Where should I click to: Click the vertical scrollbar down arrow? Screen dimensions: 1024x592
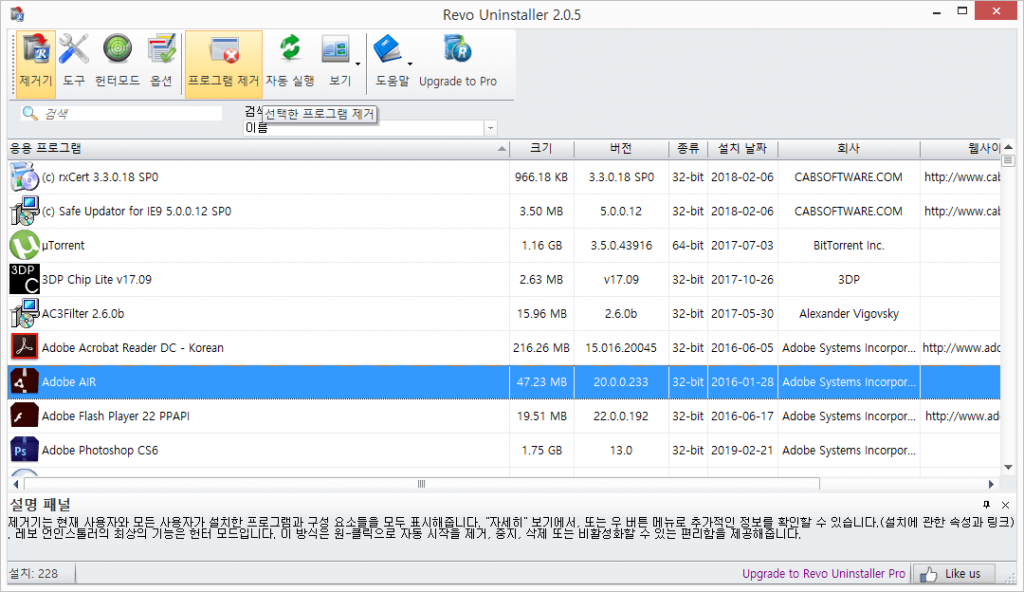click(1008, 467)
